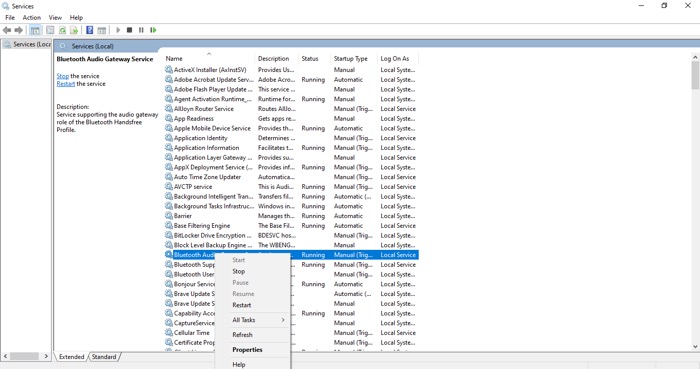This screenshot has width=700, height=369.
Task: Select Background Tasks Infrastructure service row
Action: (x=291, y=206)
